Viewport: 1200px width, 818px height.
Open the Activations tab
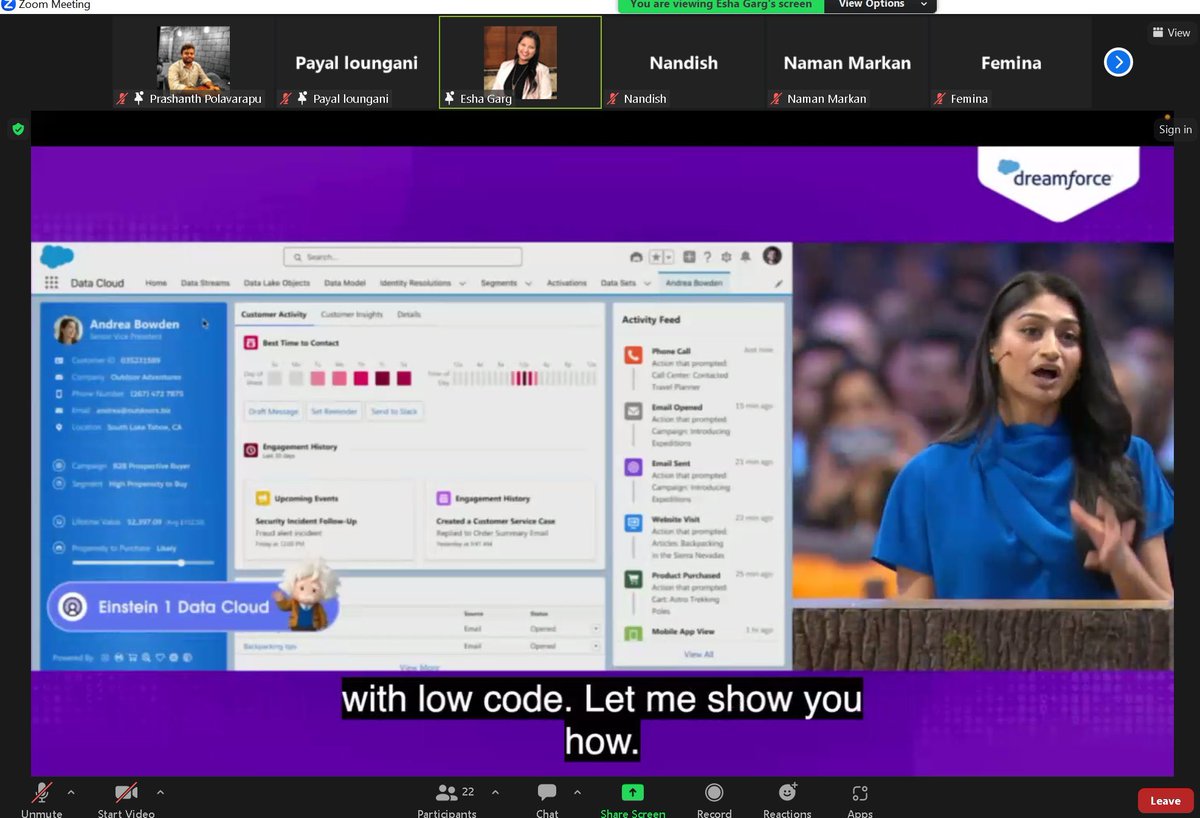(x=567, y=283)
